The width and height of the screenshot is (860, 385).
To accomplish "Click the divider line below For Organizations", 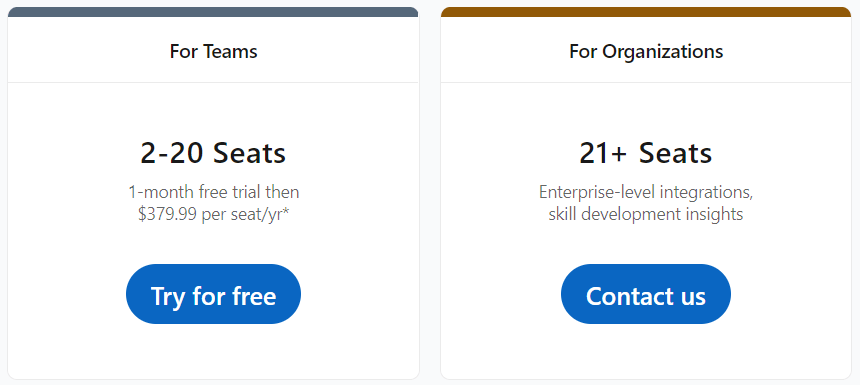I will 646,82.
